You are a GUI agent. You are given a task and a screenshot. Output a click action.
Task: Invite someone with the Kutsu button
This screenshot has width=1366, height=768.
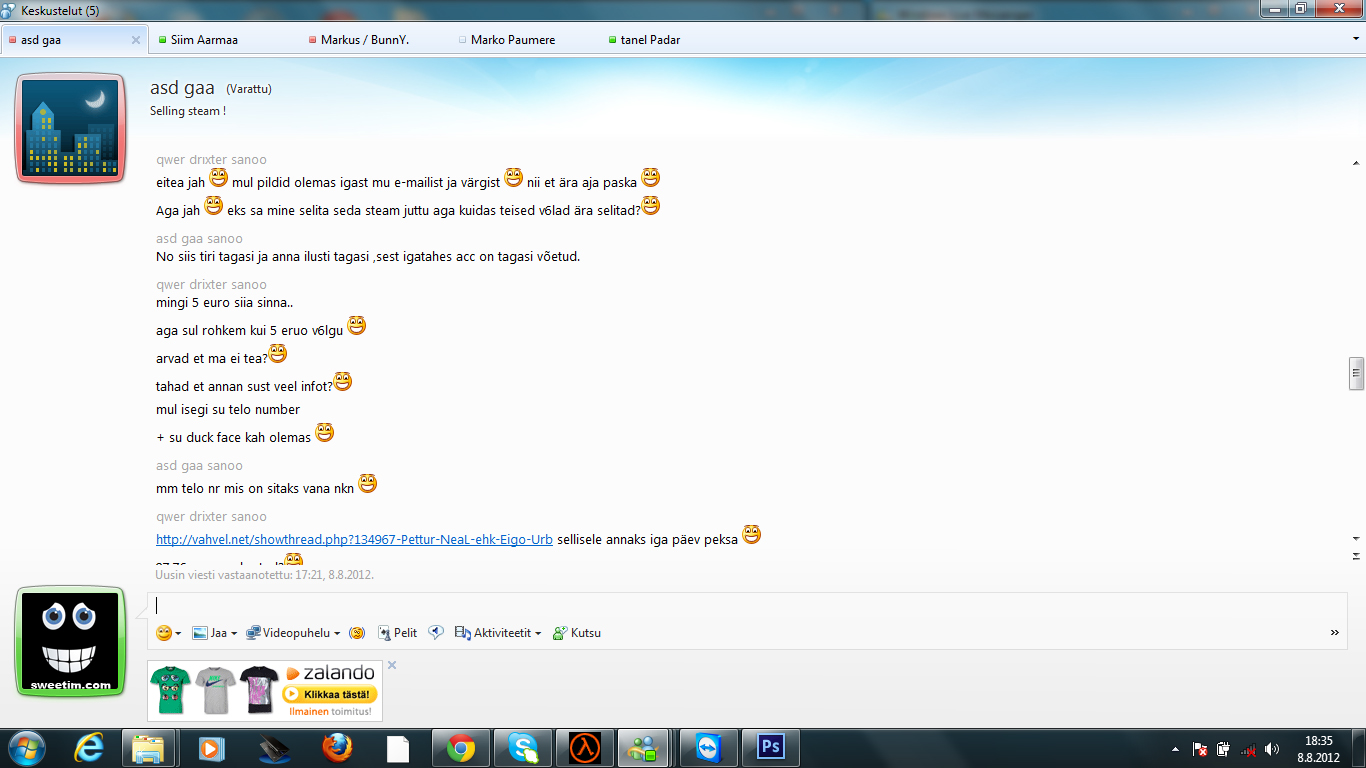tap(577, 633)
